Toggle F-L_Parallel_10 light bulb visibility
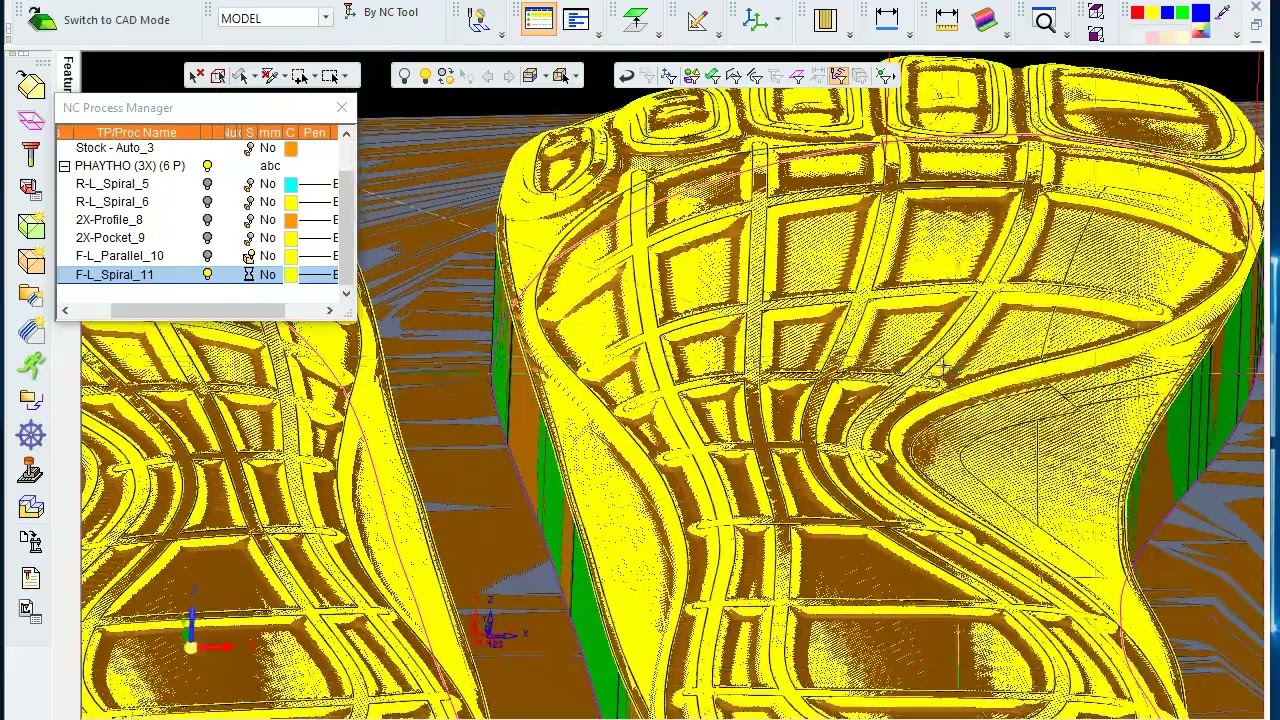The width and height of the screenshot is (1280, 720). [207, 256]
